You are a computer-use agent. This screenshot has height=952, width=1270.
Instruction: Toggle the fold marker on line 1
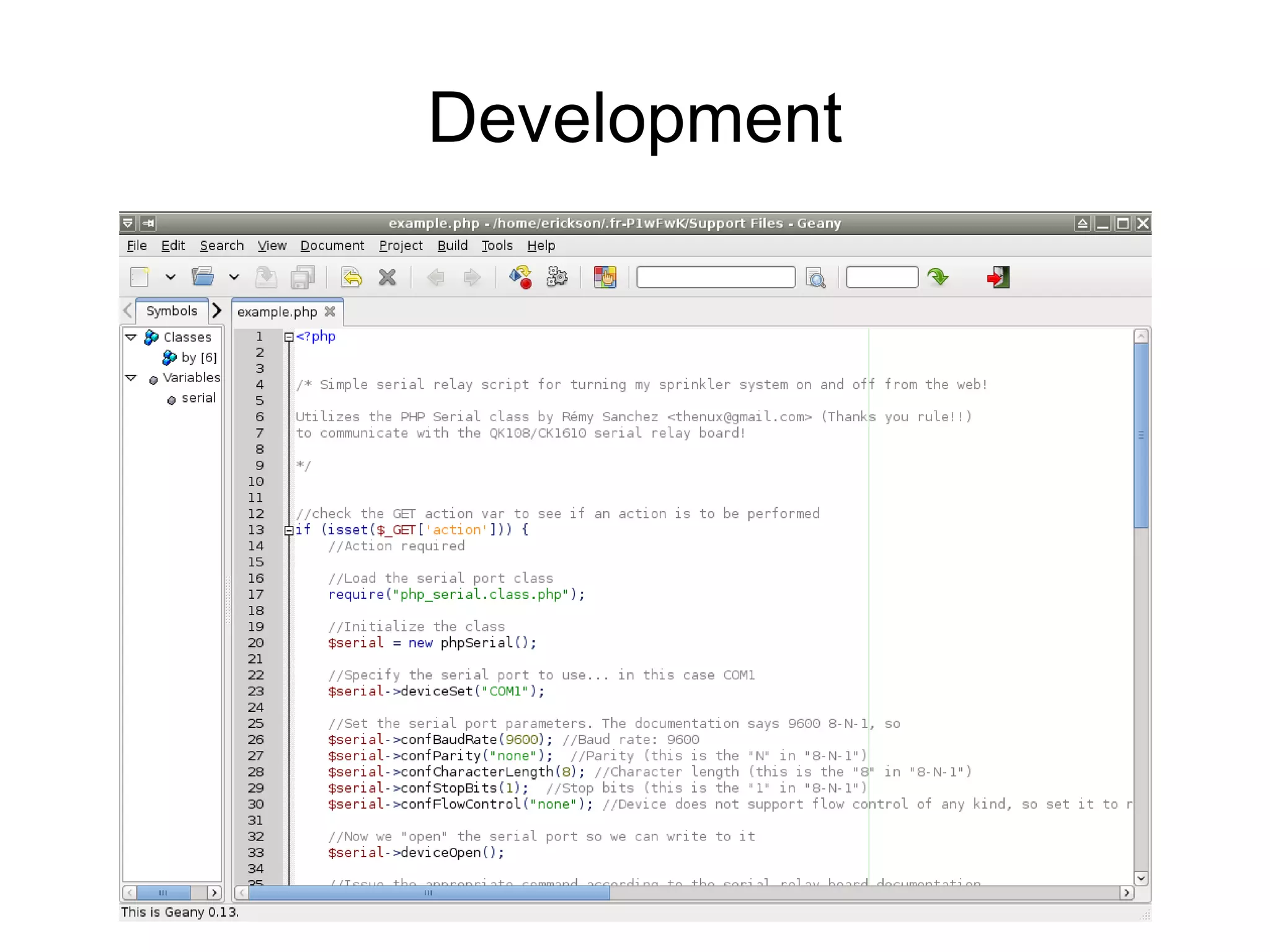coord(288,337)
